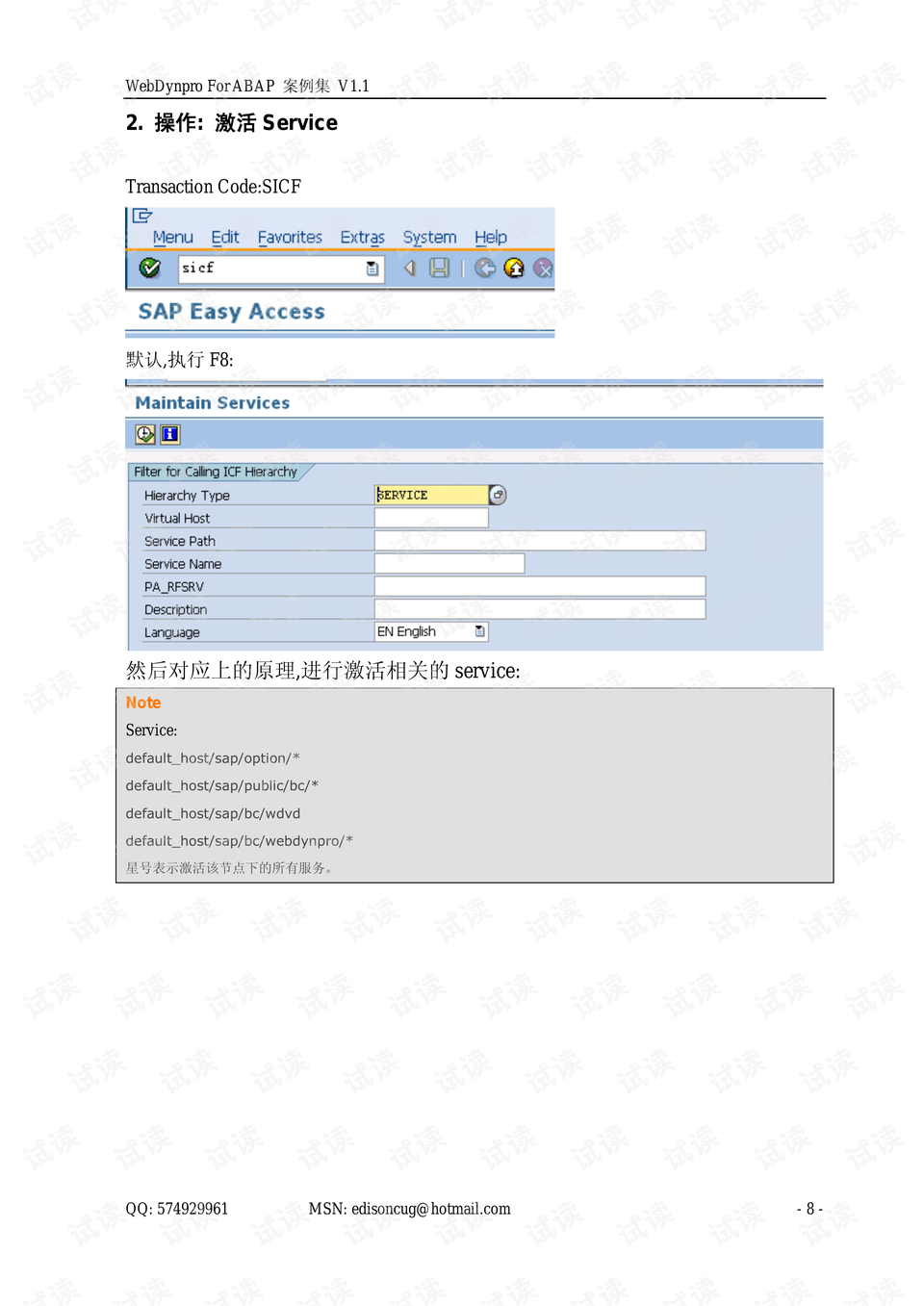Open the command field history dropdown
Viewport: 924px width, 1306px height.
[x=372, y=269]
